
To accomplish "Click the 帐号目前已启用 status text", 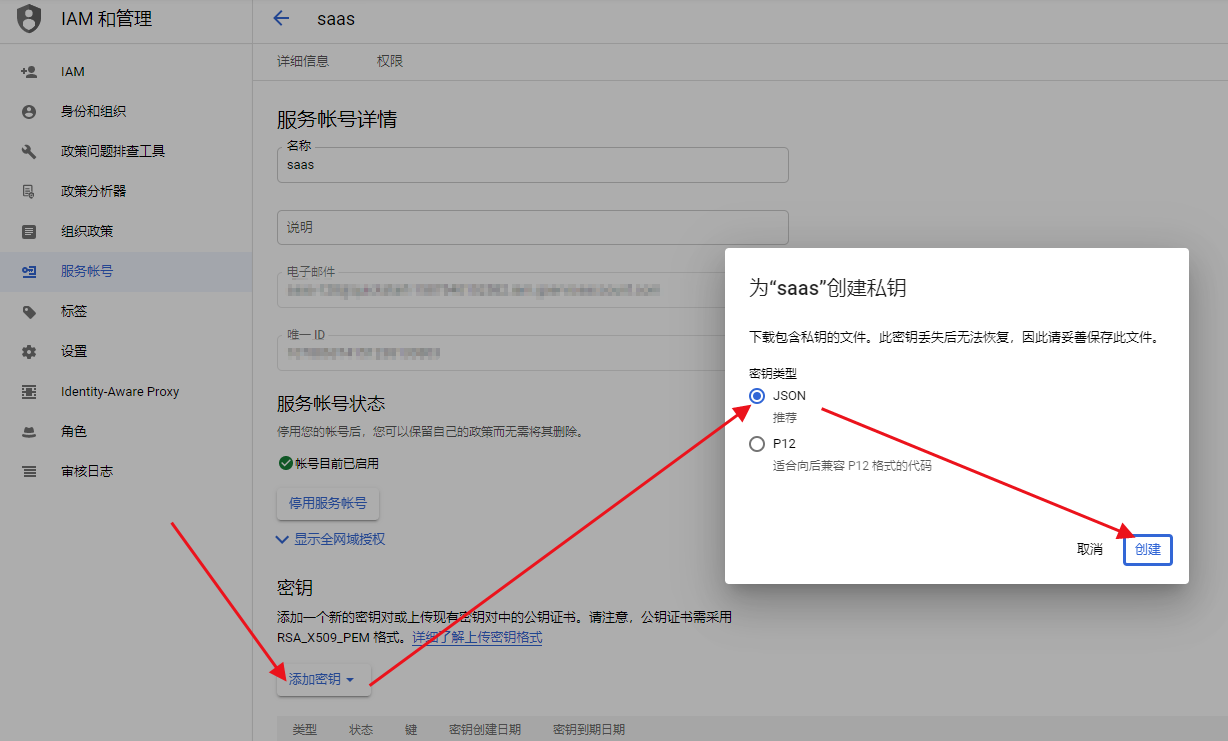I will pos(337,464).
